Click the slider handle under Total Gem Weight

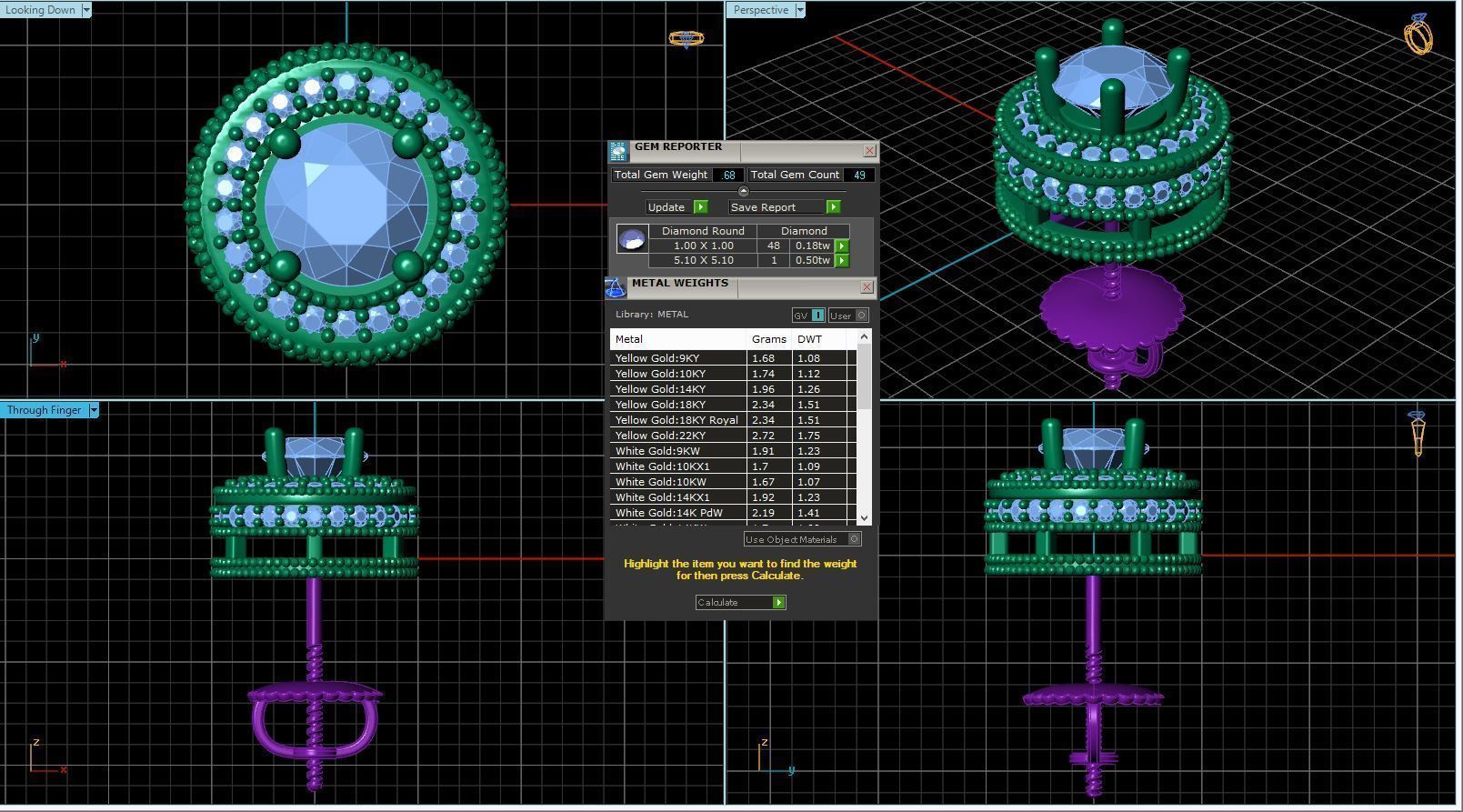(744, 191)
